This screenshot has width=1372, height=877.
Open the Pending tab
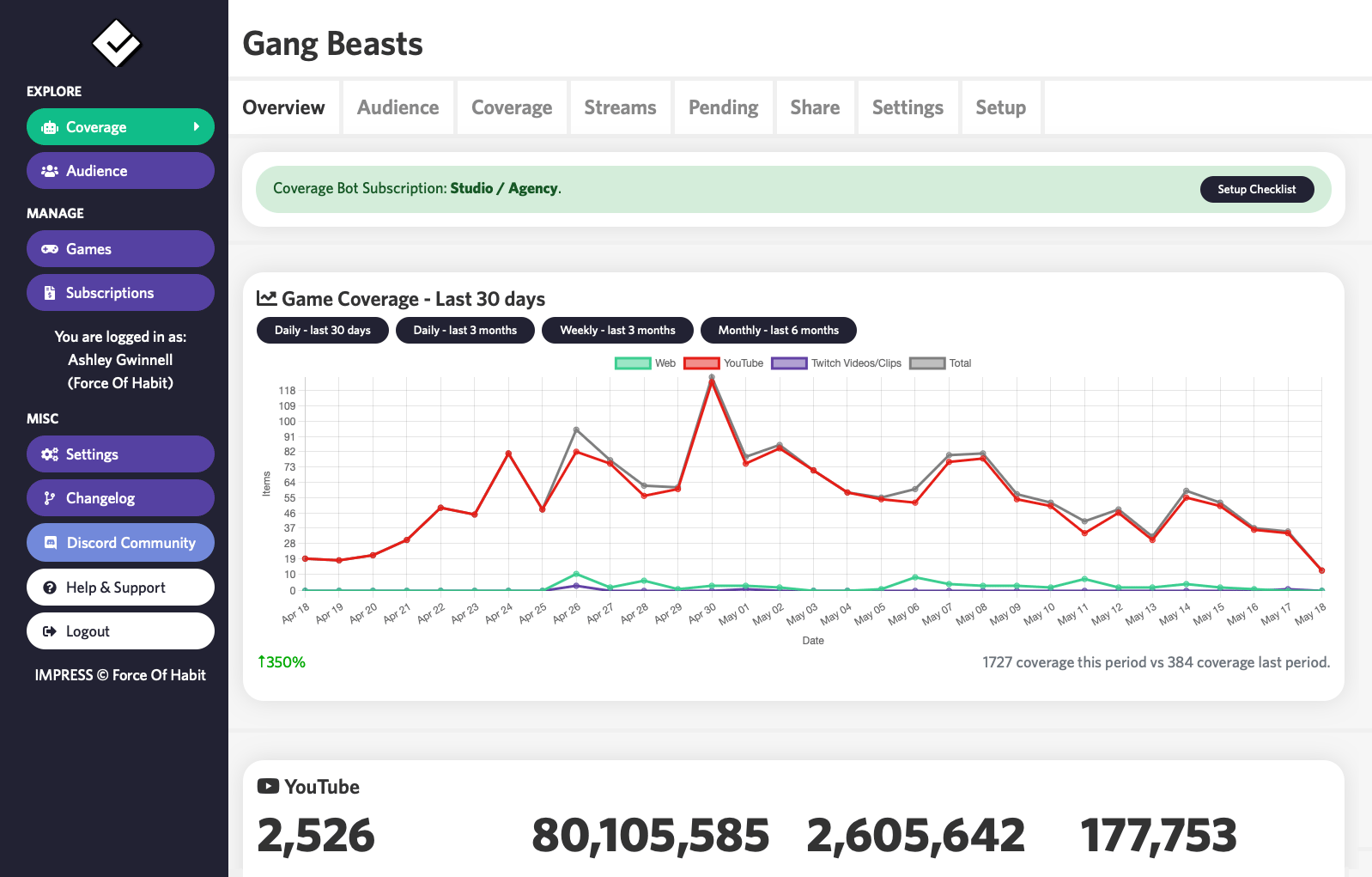(723, 107)
